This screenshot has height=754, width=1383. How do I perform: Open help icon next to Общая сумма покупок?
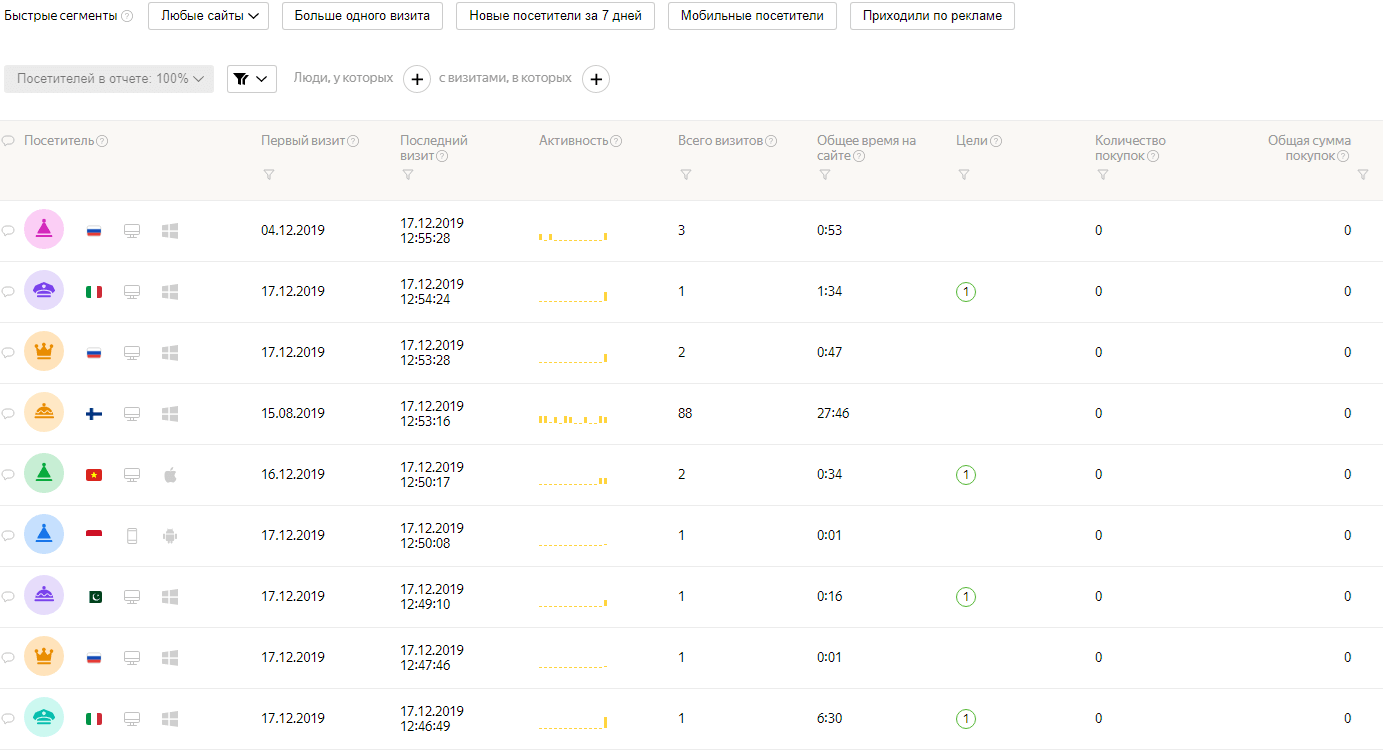pyautogui.click(x=1343, y=156)
